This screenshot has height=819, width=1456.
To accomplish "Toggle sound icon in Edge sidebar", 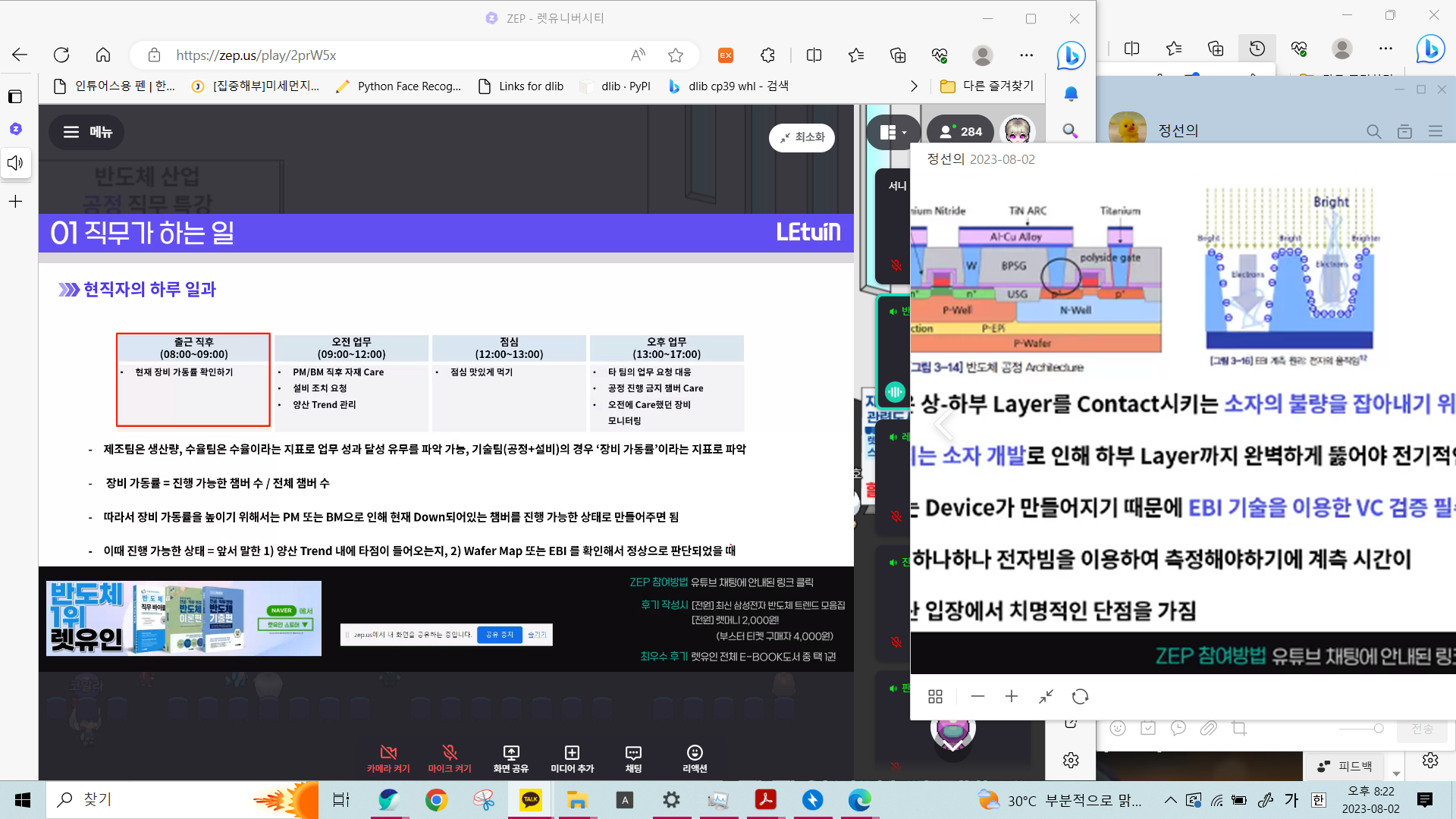I will [x=15, y=163].
